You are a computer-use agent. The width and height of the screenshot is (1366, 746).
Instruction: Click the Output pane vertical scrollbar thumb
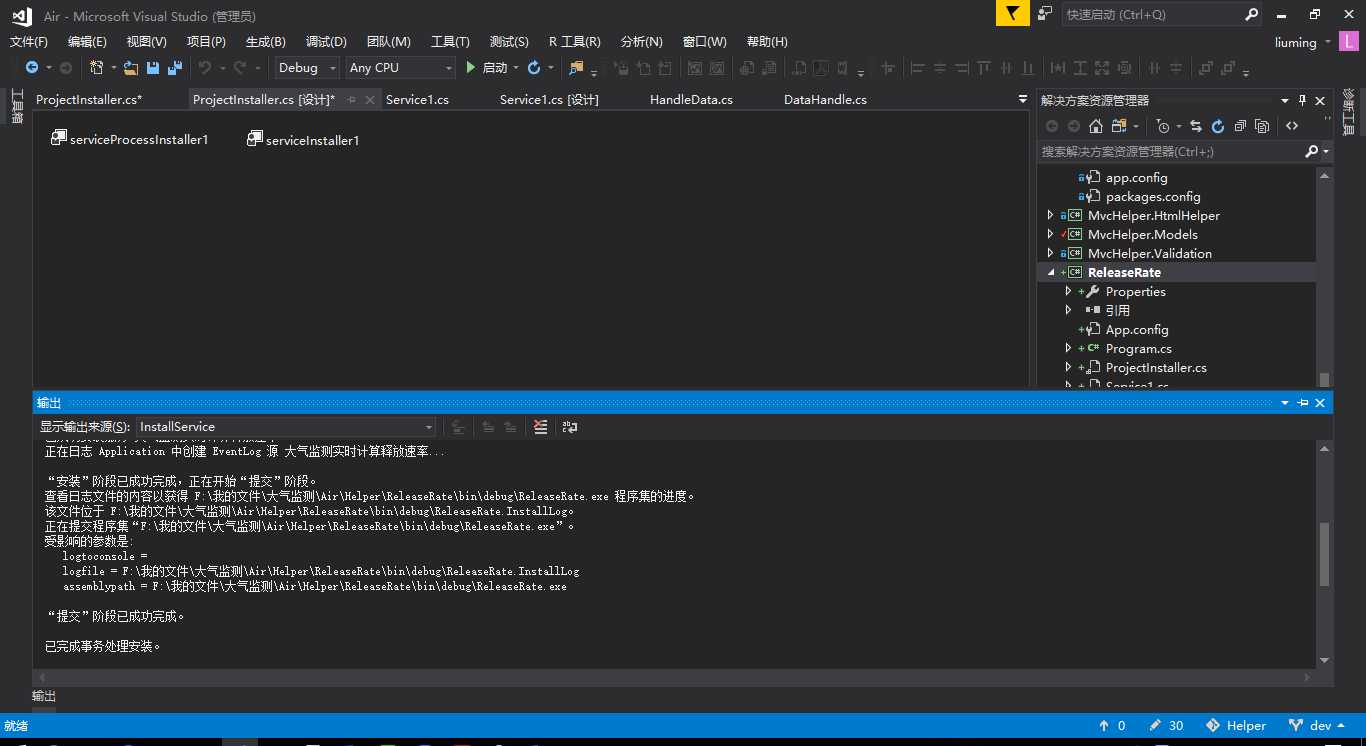point(1324,554)
